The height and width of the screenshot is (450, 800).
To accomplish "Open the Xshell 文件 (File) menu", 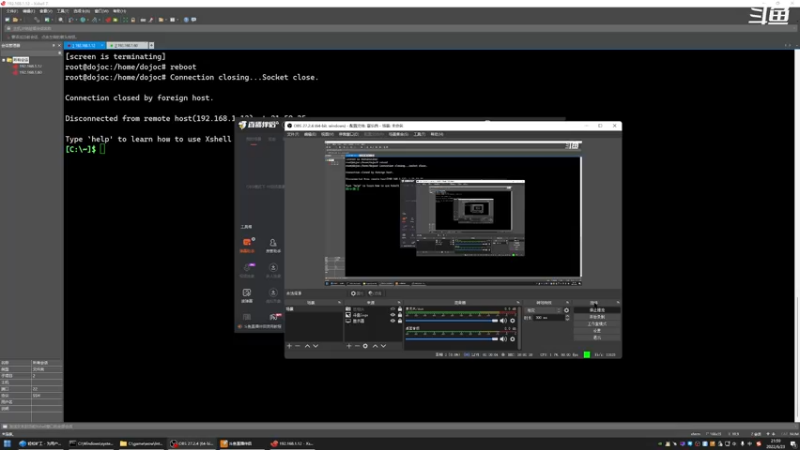I will 11,11.
